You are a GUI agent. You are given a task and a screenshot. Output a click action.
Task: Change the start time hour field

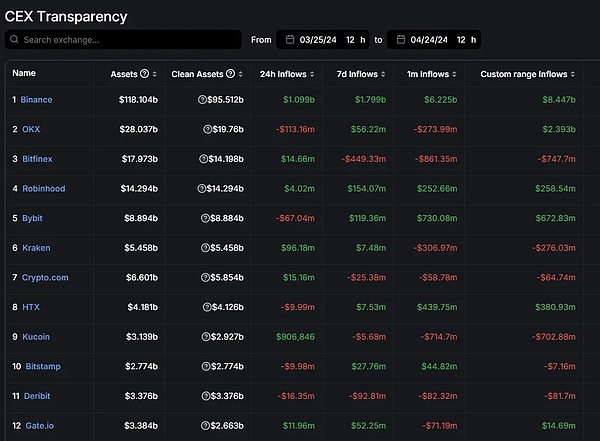coord(351,40)
